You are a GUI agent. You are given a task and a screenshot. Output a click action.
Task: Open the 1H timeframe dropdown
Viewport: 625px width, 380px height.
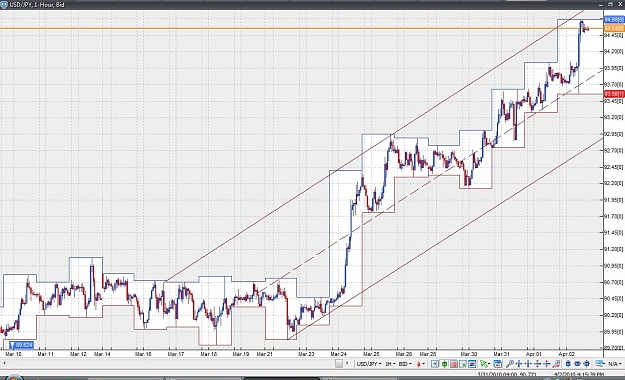coord(390,364)
